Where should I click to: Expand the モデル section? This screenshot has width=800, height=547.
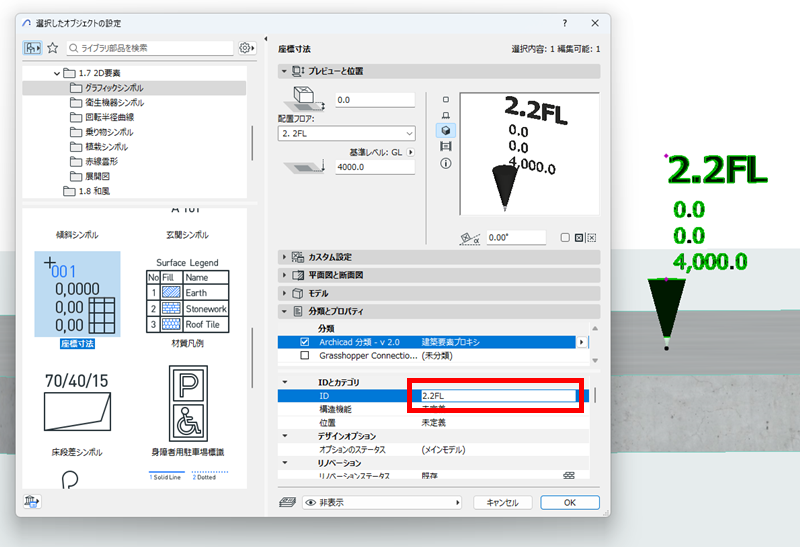pos(284,293)
